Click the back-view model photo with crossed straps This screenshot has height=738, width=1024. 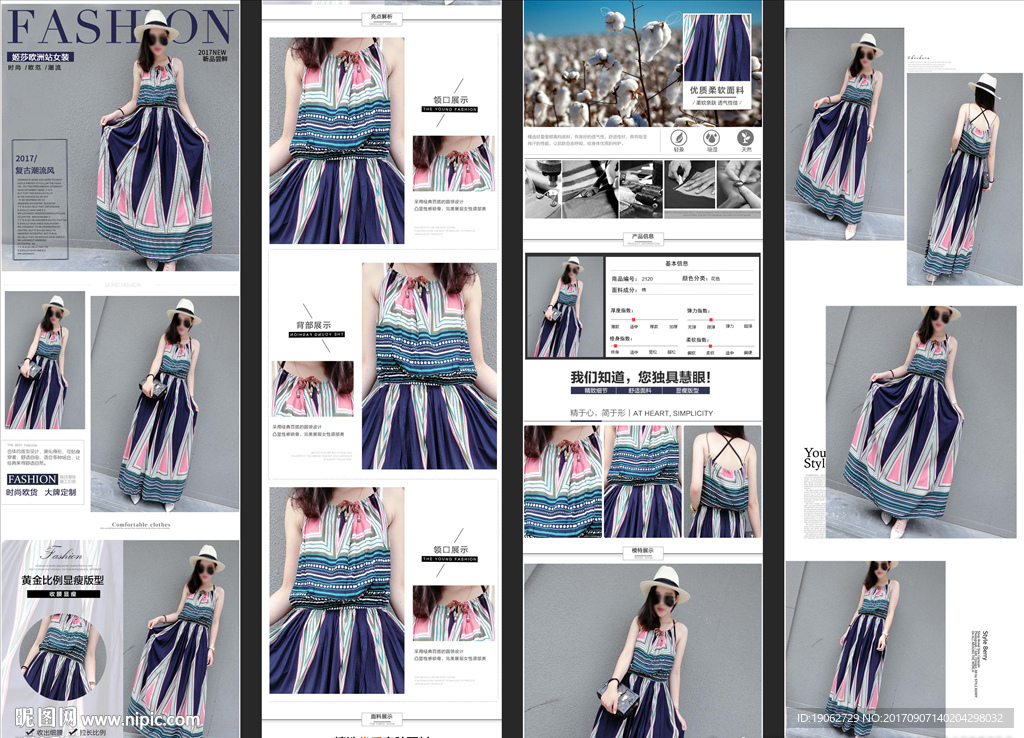(965, 178)
